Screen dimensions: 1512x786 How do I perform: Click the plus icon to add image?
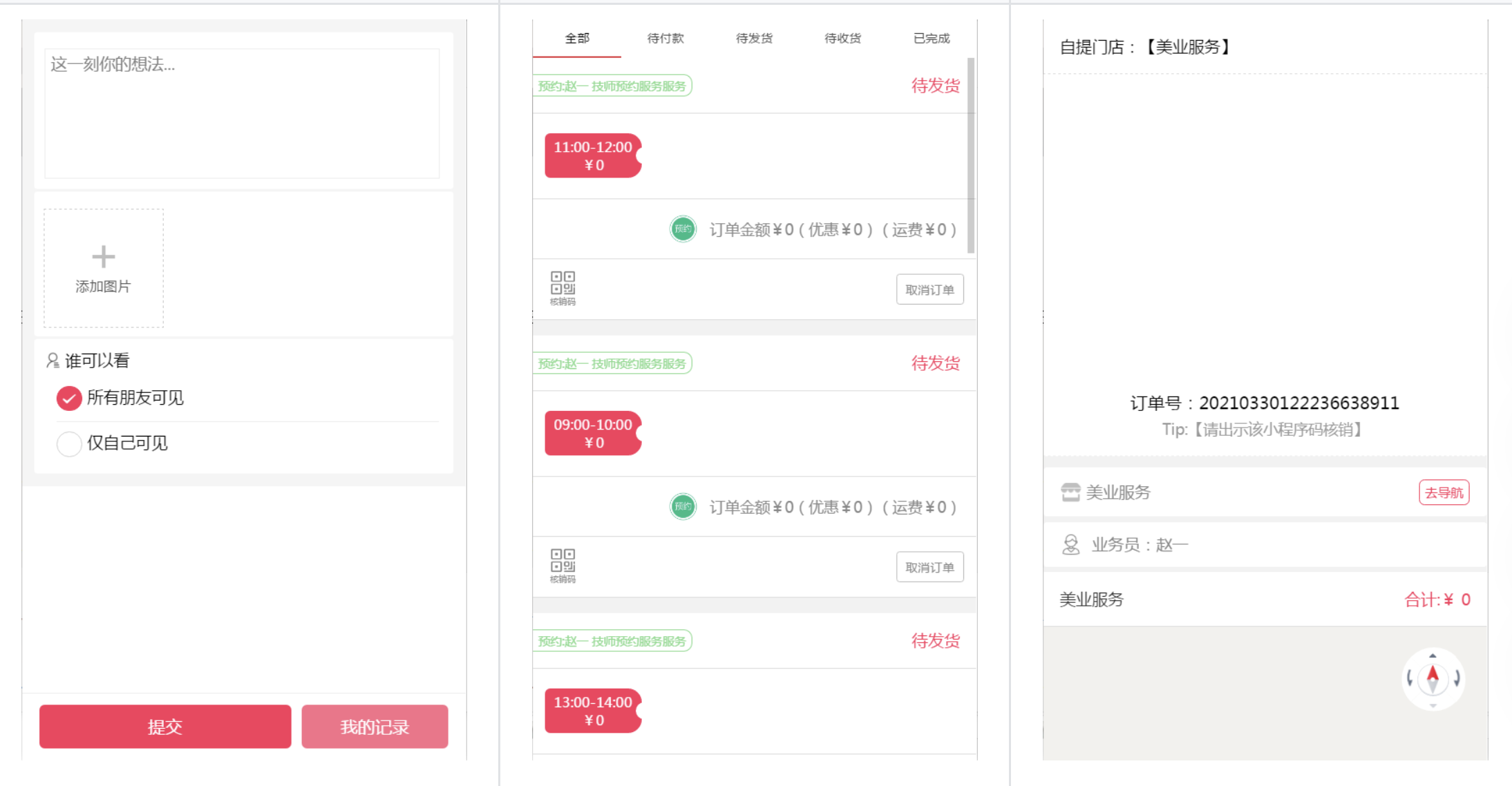coord(104,257)
